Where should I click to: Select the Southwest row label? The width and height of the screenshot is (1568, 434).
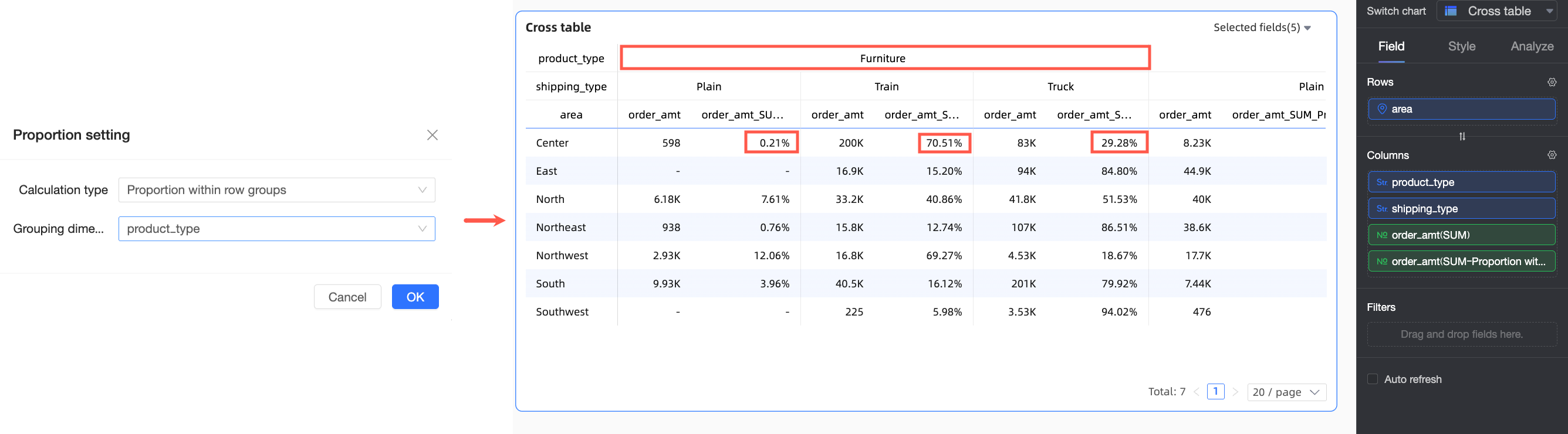click(x=562, y=311)
